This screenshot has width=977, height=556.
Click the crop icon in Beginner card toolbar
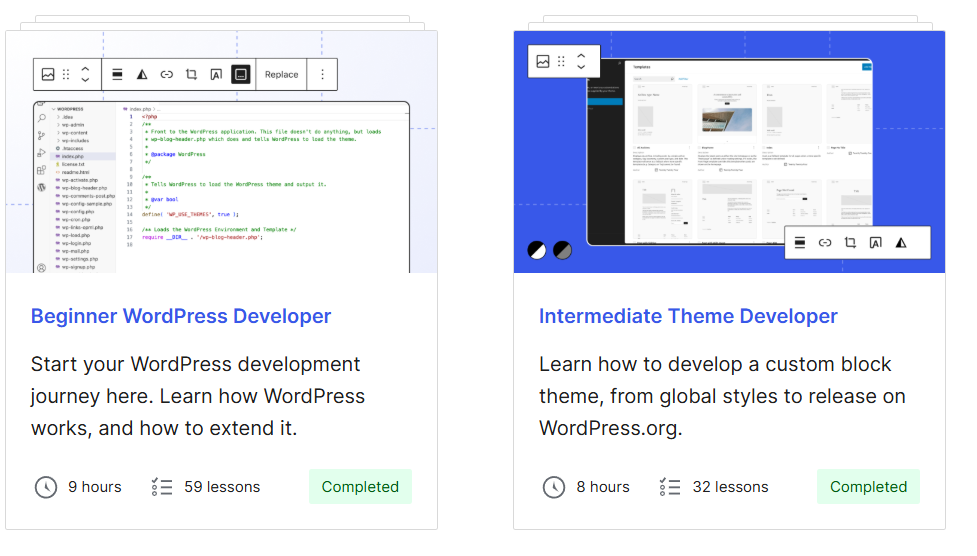[x=191, y=75]
